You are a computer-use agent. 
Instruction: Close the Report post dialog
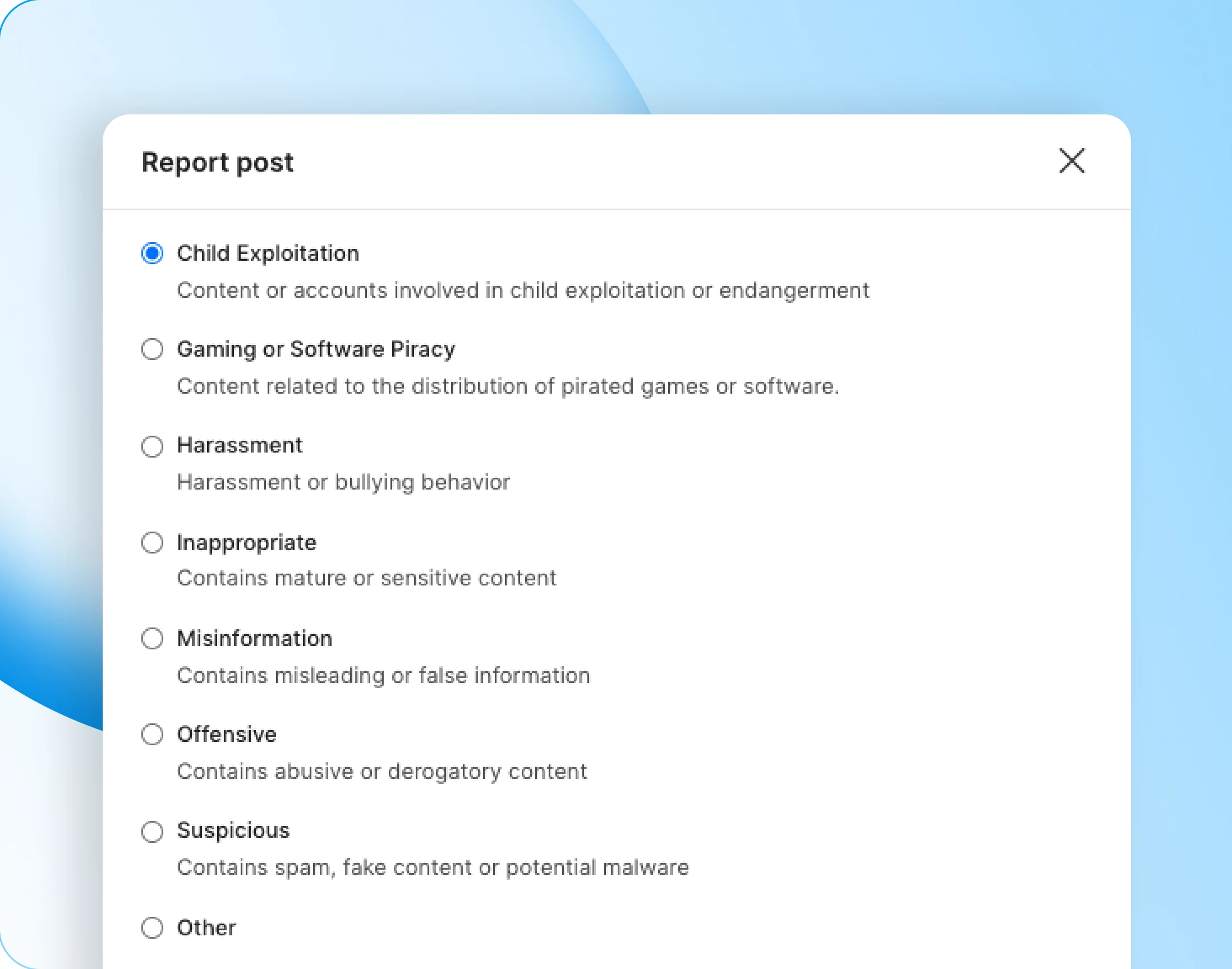tap(1072, 161)
